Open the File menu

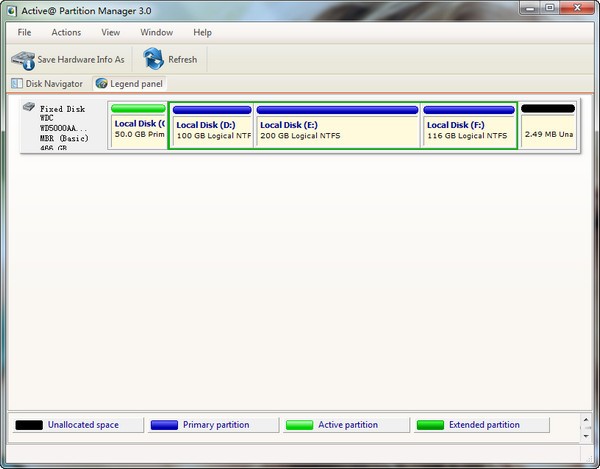(24, 32)
